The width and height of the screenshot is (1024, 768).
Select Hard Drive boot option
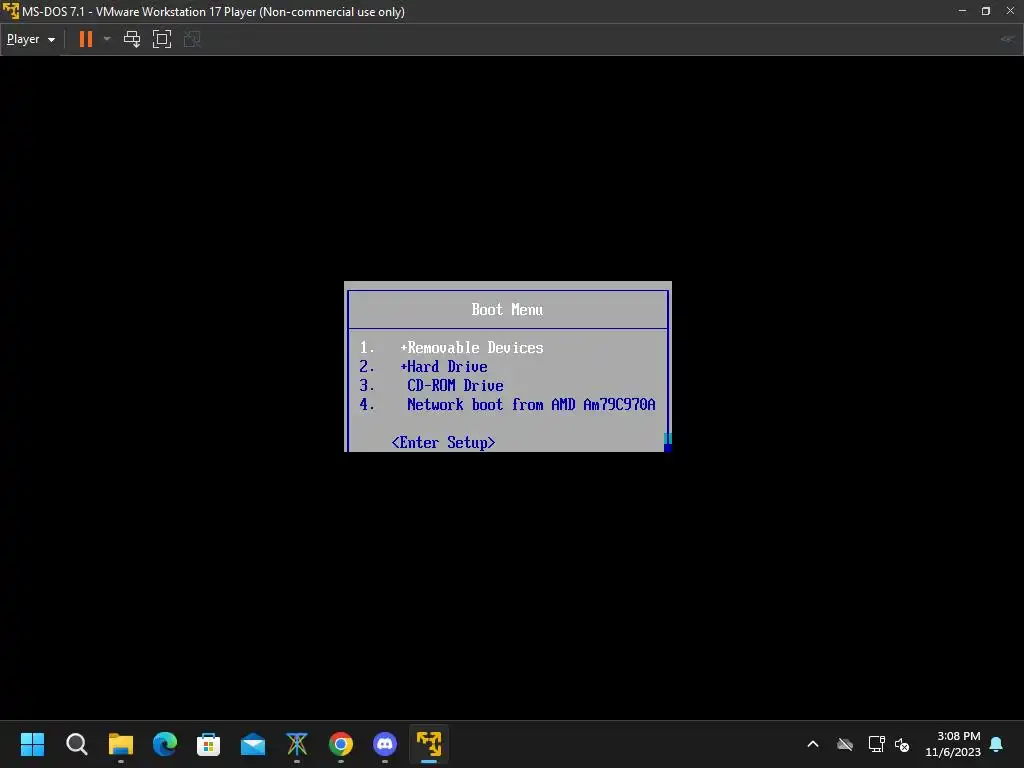click(x=443, y=366)
